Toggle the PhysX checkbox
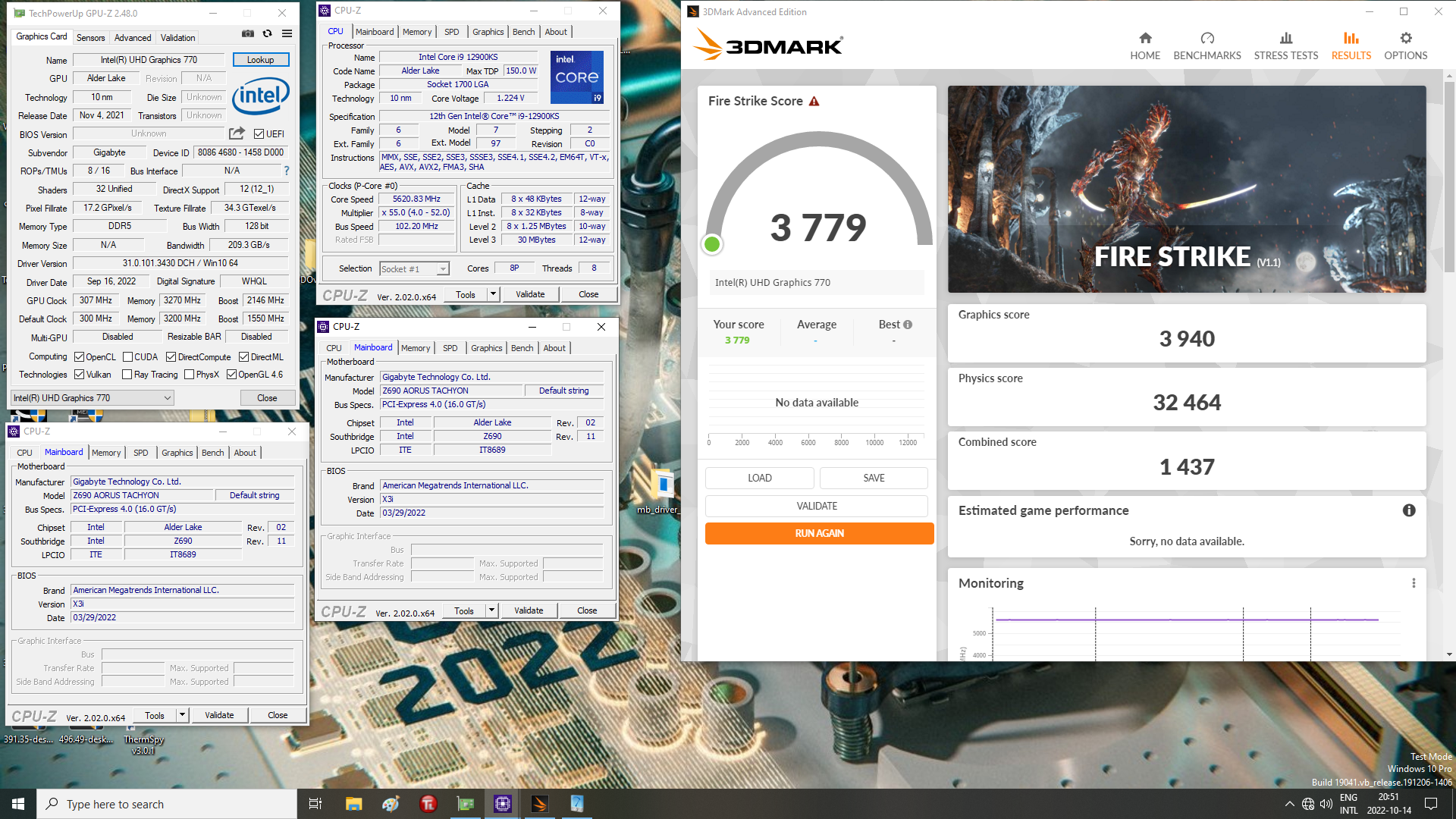Viewport: 1456px width, 819px height. 190,375
